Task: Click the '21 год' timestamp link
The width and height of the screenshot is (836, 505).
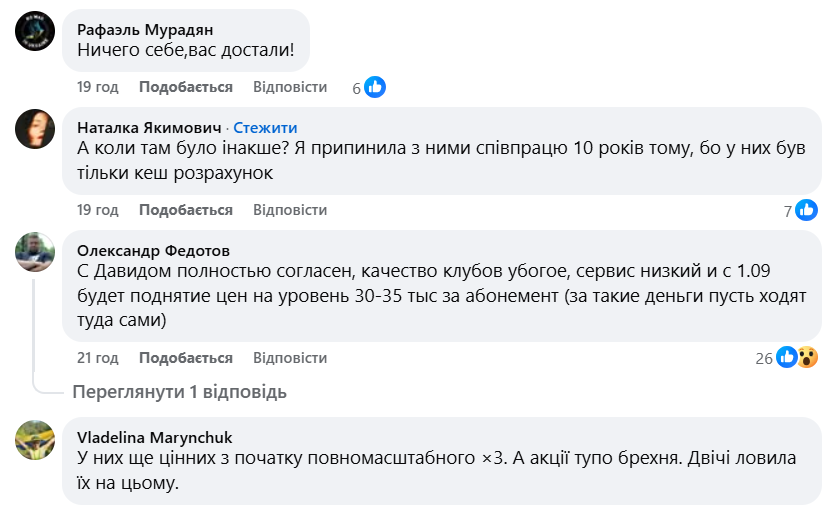Action: (x=98, y=358)
